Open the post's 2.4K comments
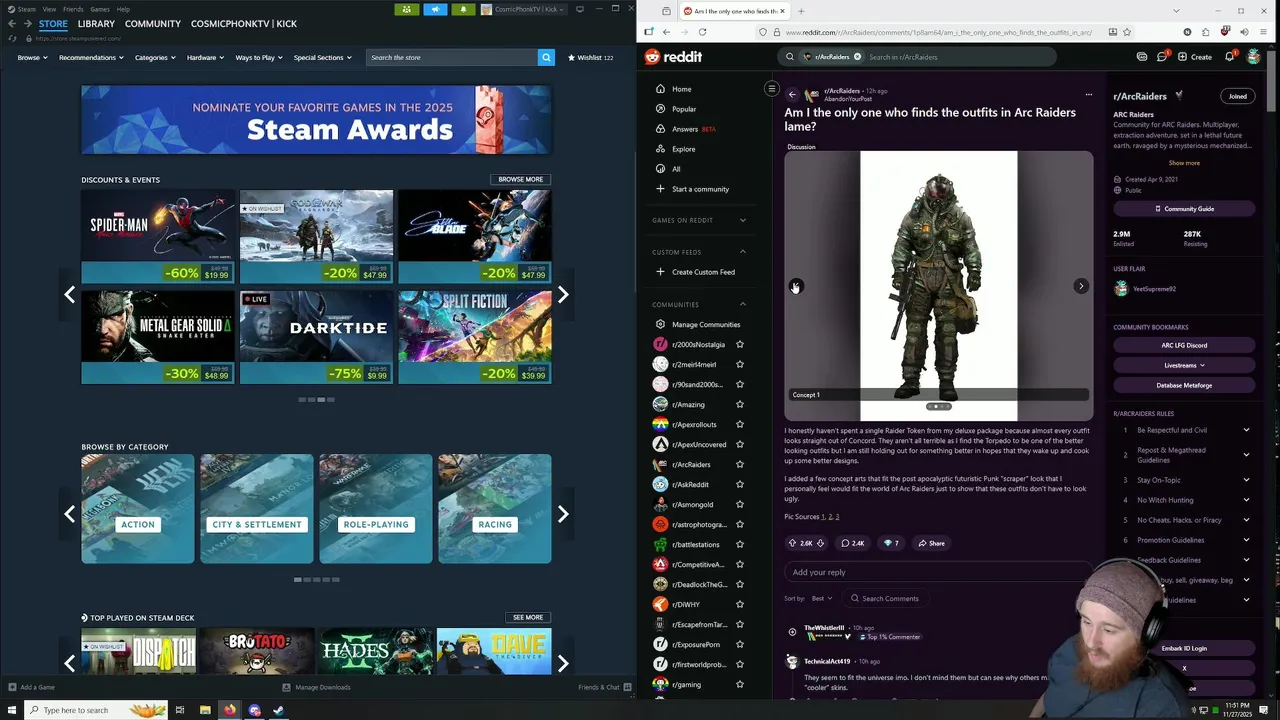1280x720 pixels. pyautogui.click(x=852, y=543)
